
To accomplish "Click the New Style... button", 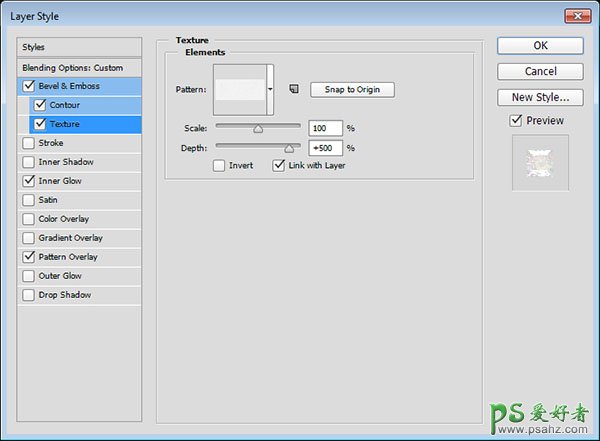I will point(540,97).
